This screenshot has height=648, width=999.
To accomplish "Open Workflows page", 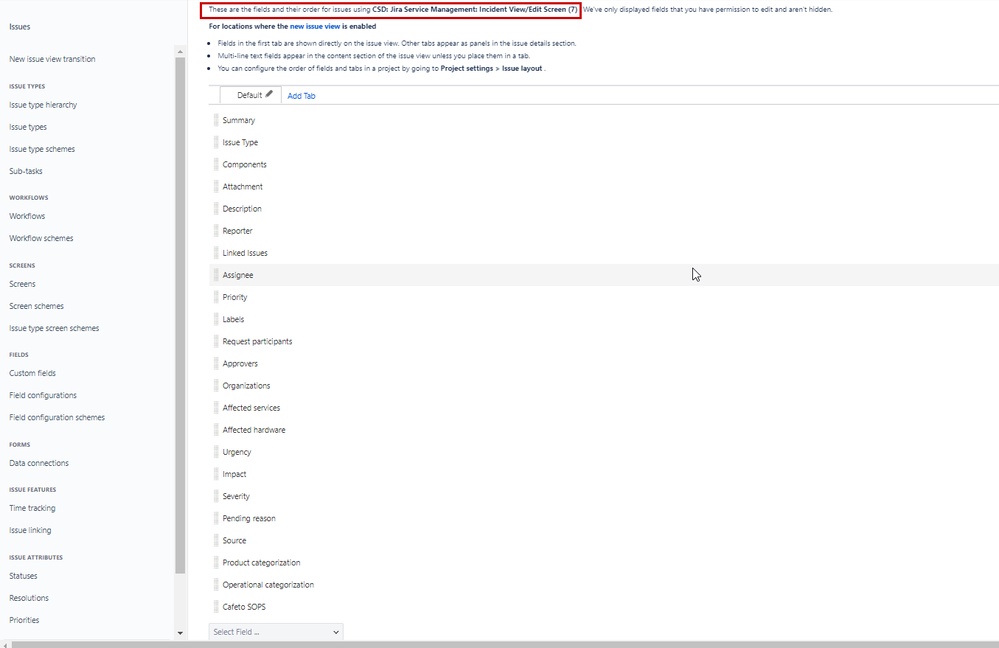I will coord(27,217).
